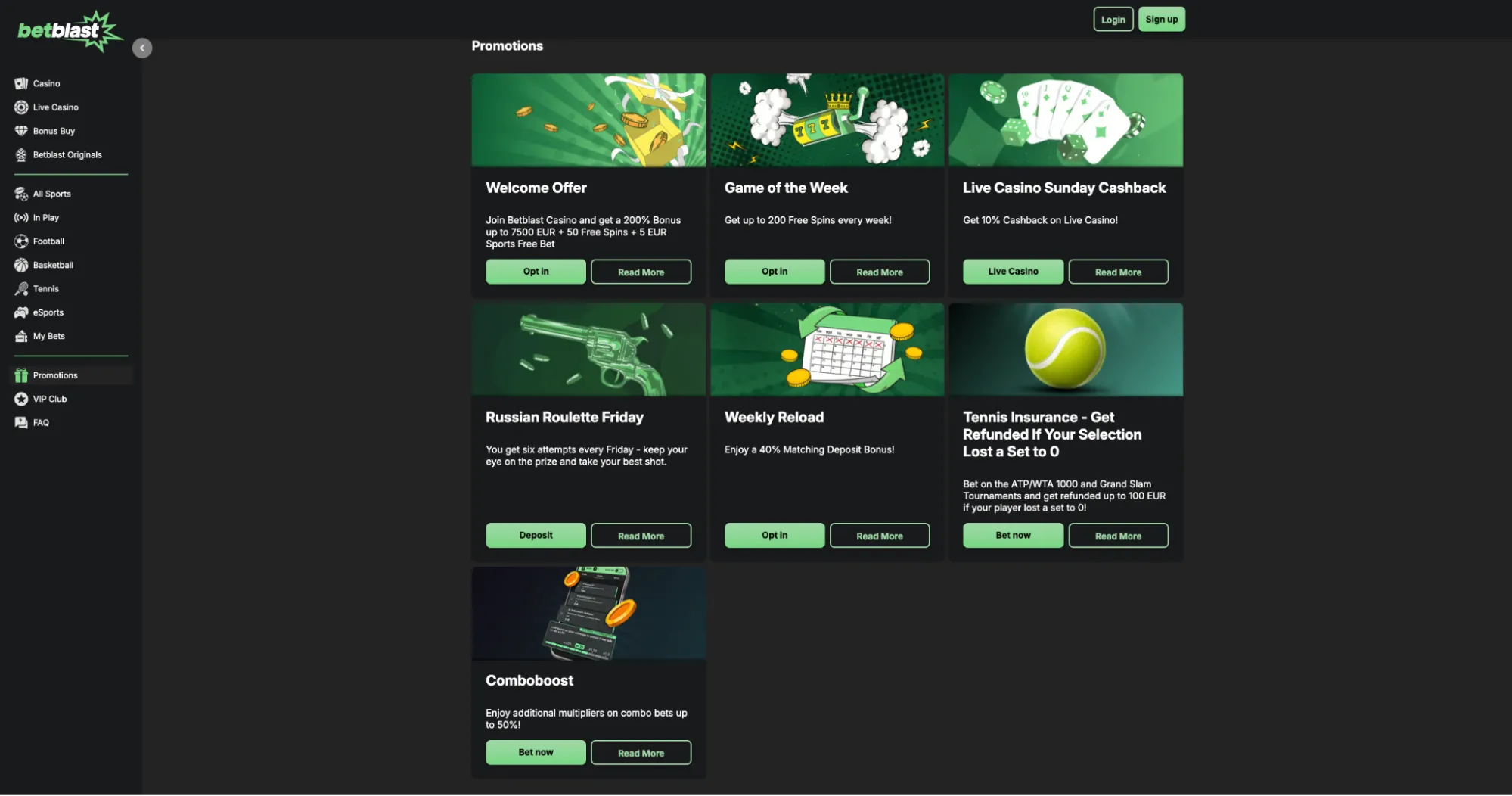Click the Betblast logo
The image size is (1512, 796).
(70, 31)
